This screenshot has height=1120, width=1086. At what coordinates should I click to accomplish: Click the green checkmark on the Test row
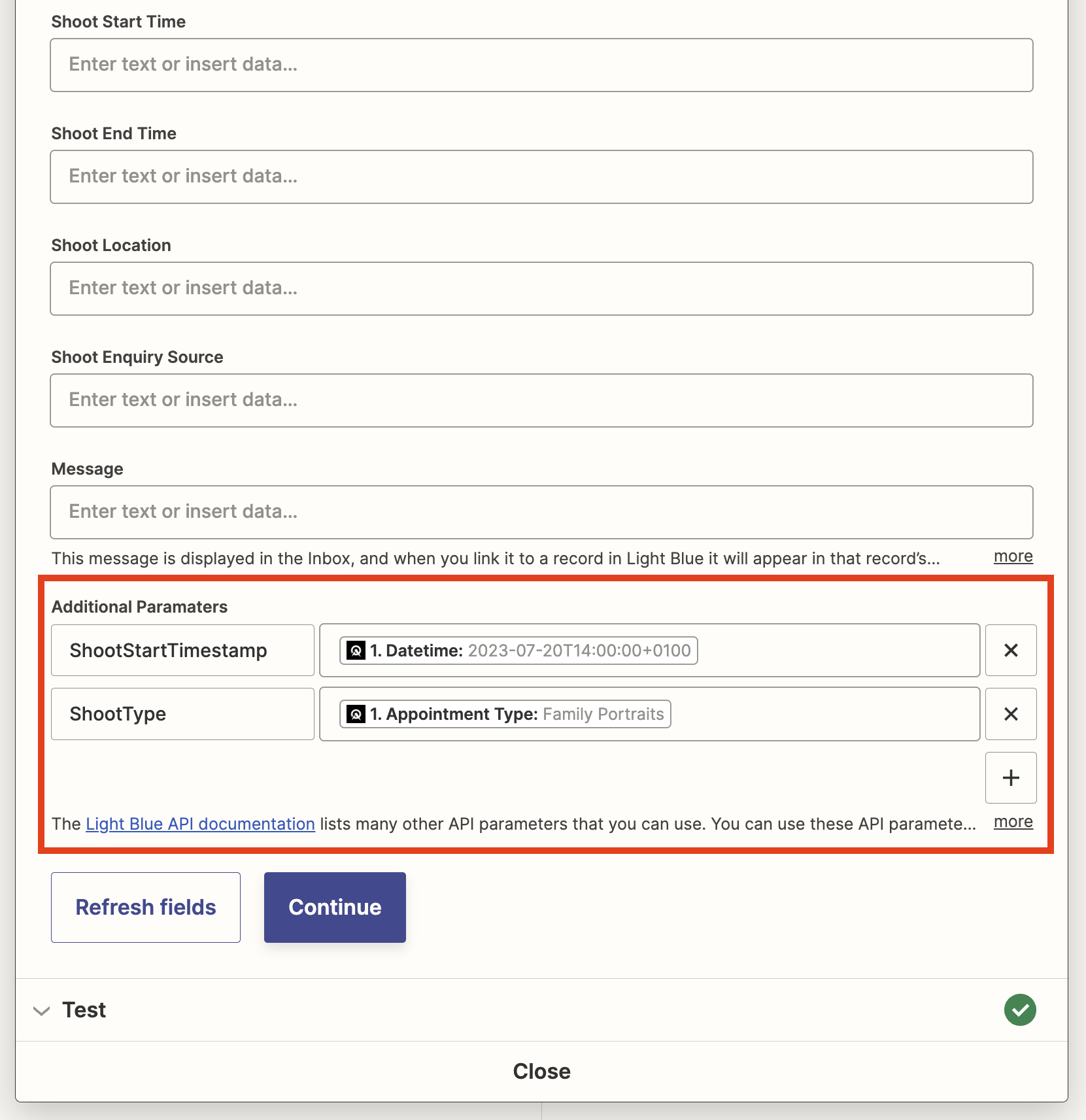click(x=1020, y=1010)
